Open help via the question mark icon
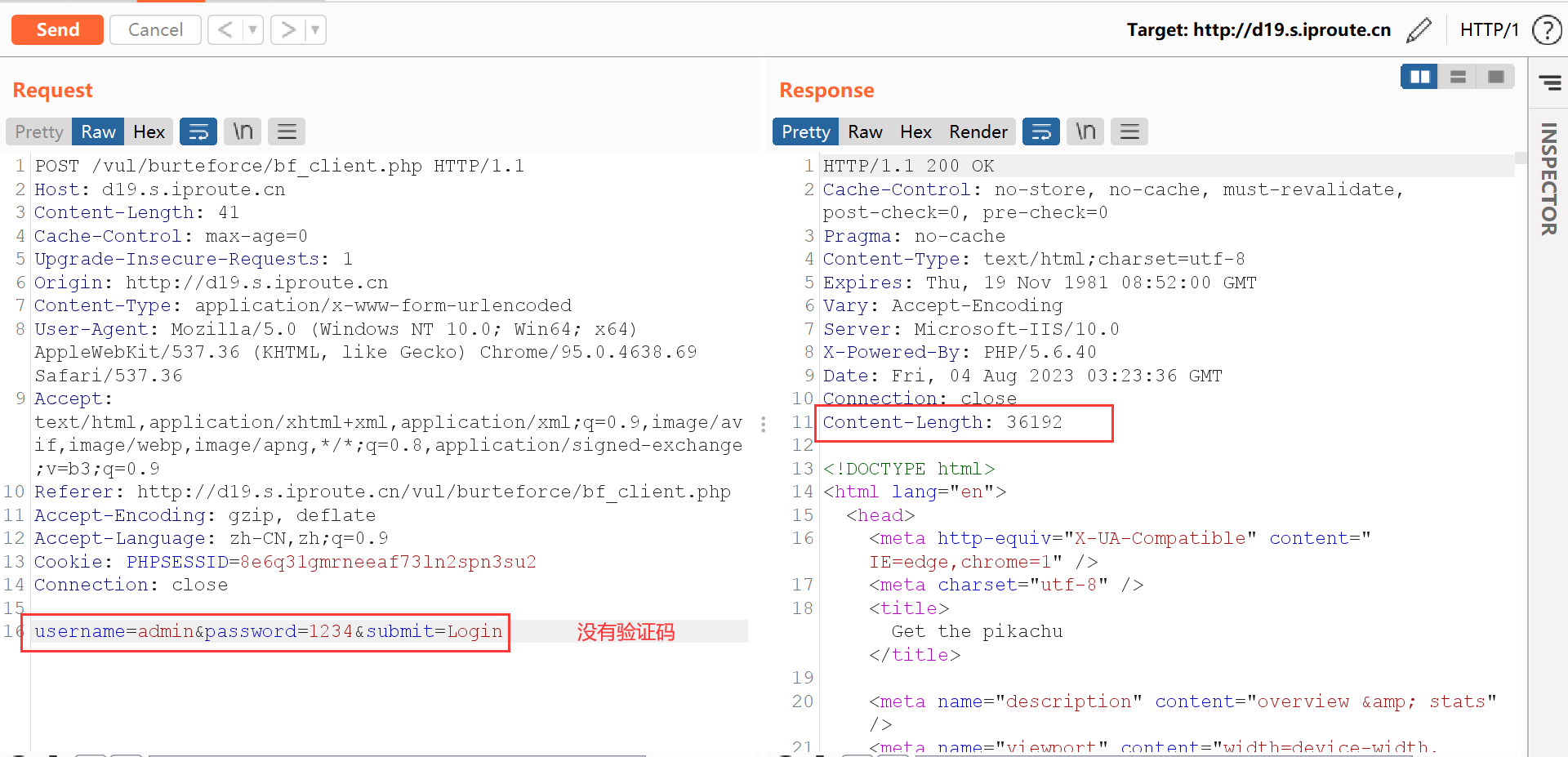 [x=1546, y=30]
